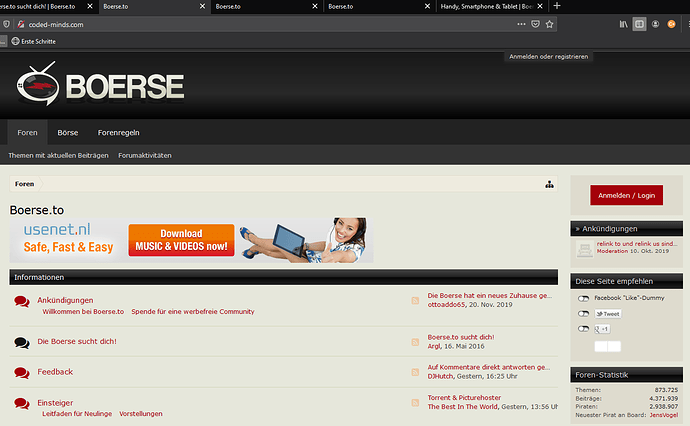
Task: Switch to the third Boerse.to tab
Action: pos(380,6)
